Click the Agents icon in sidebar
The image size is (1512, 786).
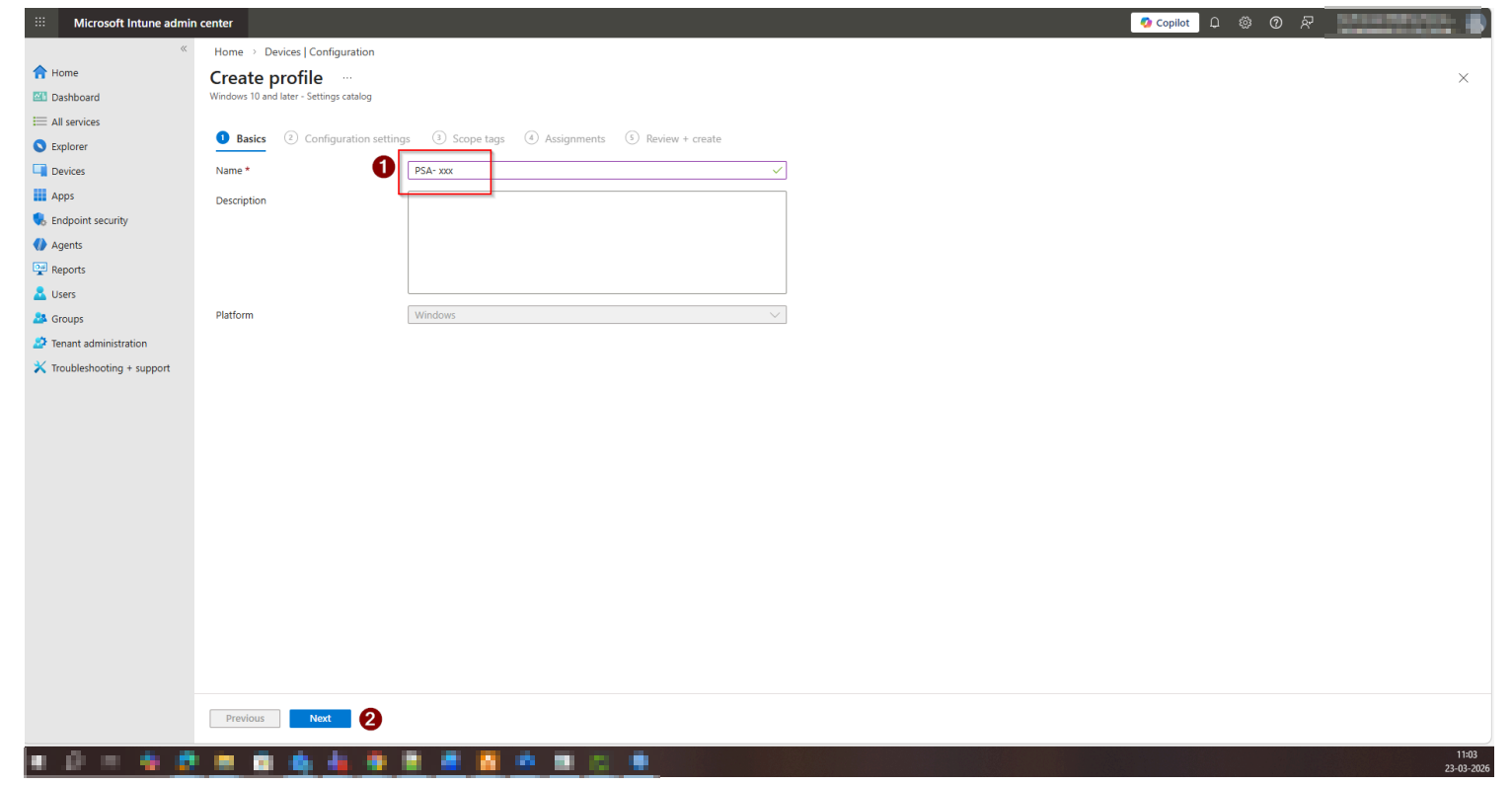pos(39,245)
